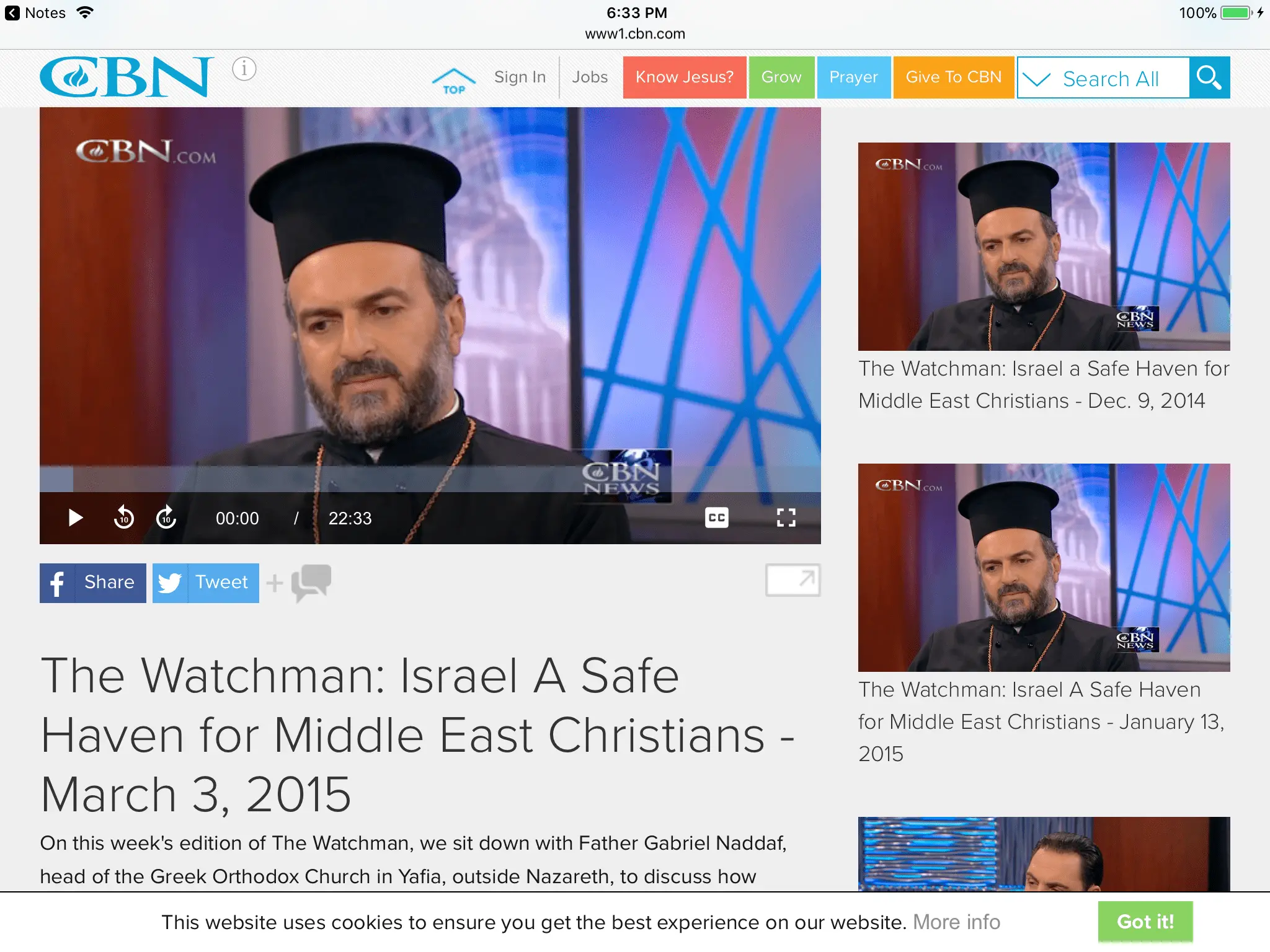Open the comments speech bubble icon
1270x952 pixels.
pos(311,582)
